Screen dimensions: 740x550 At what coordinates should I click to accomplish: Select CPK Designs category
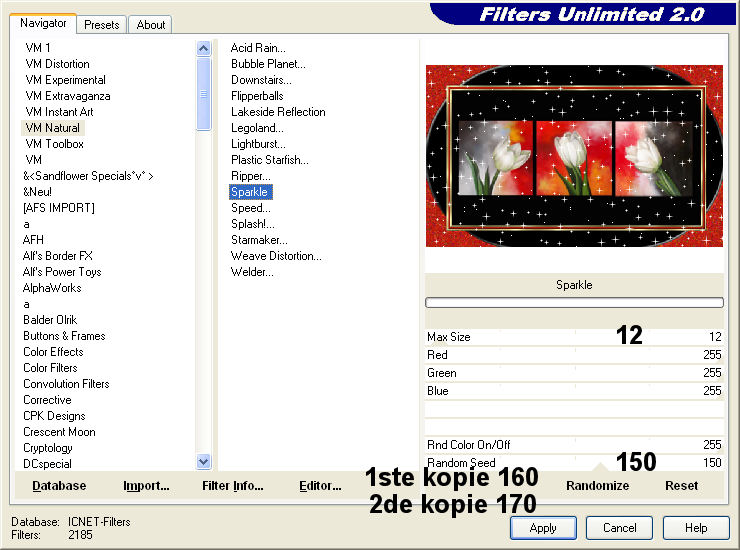(x=54, y=416)
